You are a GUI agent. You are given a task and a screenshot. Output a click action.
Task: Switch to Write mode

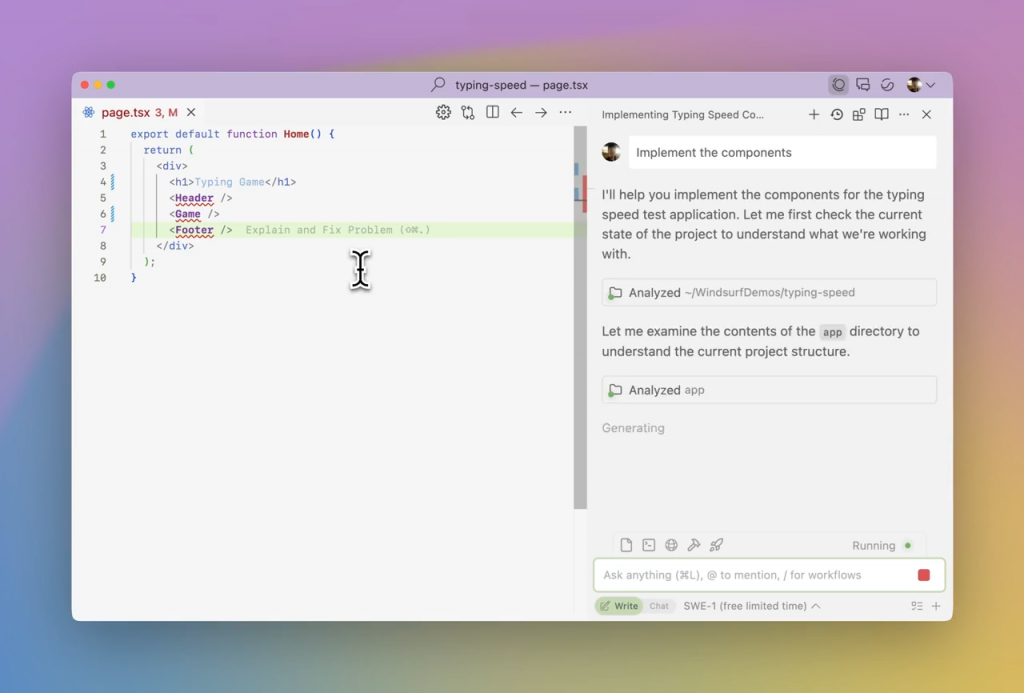tap(618, 606)
